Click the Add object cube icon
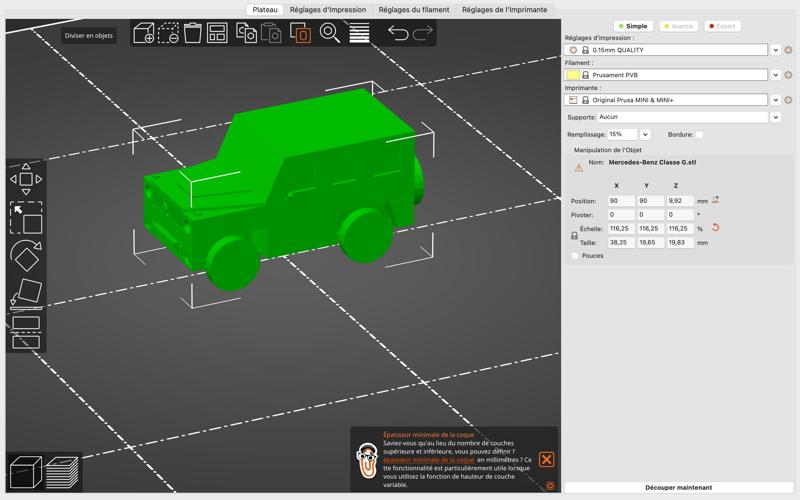This screenshot has width=800, height=500. (x=143, y=33)
